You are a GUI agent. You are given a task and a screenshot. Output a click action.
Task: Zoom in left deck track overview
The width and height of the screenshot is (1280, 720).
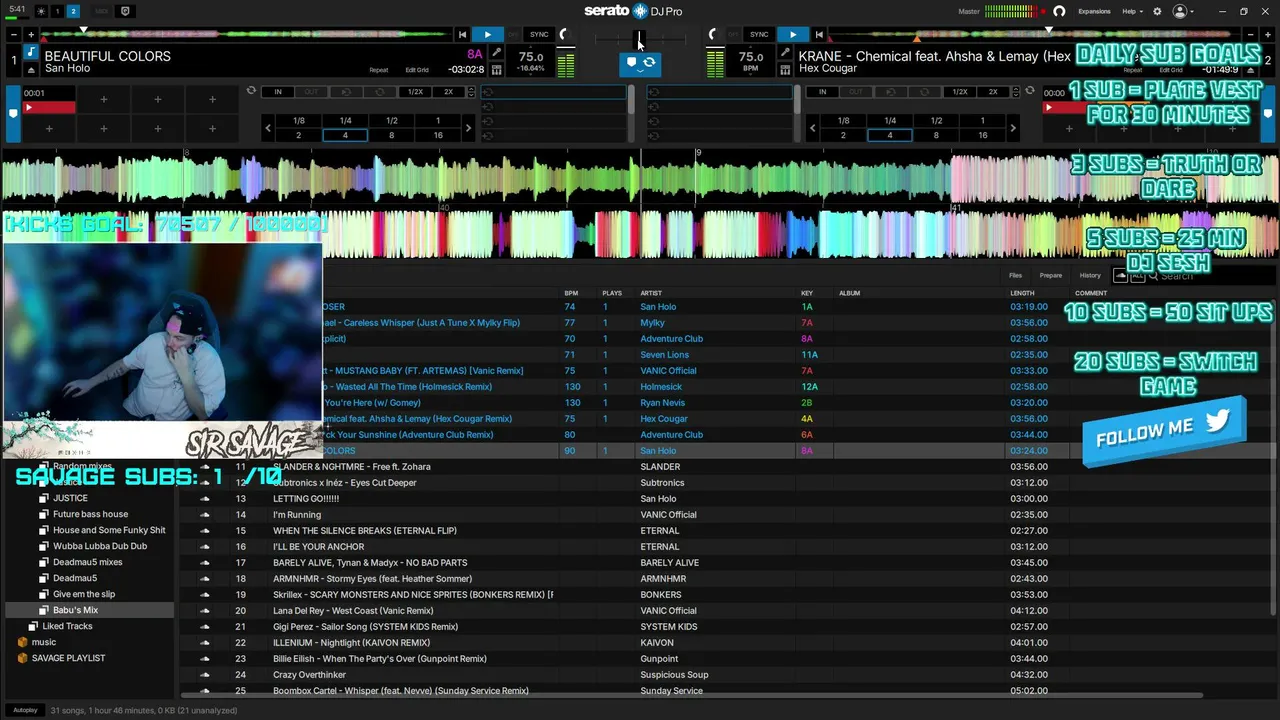[x=31, y=35]
